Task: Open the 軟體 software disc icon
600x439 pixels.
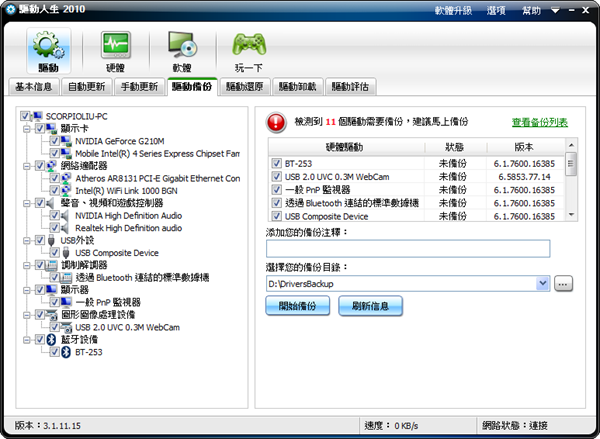Action: pos(182,51)
